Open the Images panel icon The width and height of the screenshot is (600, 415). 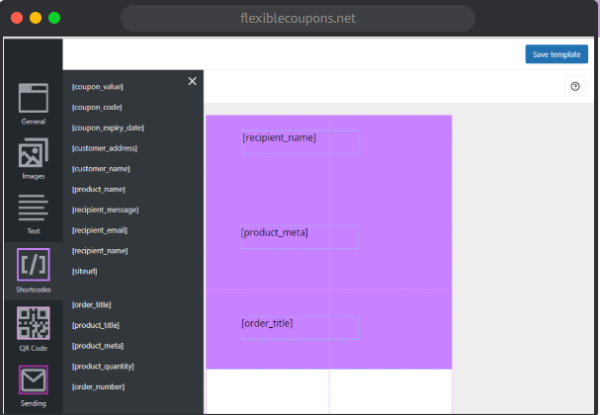click(x=33, y=153)
